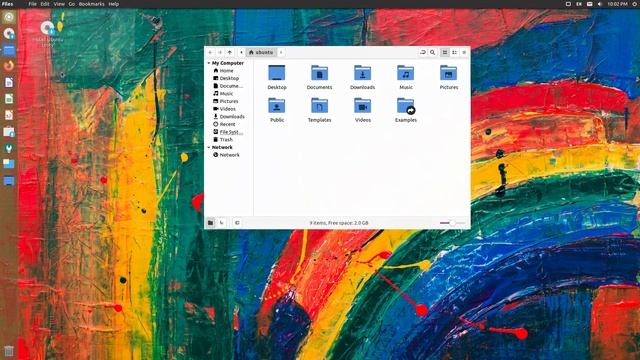Screen dimensions: 640x360
Task: Open File System in the sidebar
Action: (x=228, y=132)
